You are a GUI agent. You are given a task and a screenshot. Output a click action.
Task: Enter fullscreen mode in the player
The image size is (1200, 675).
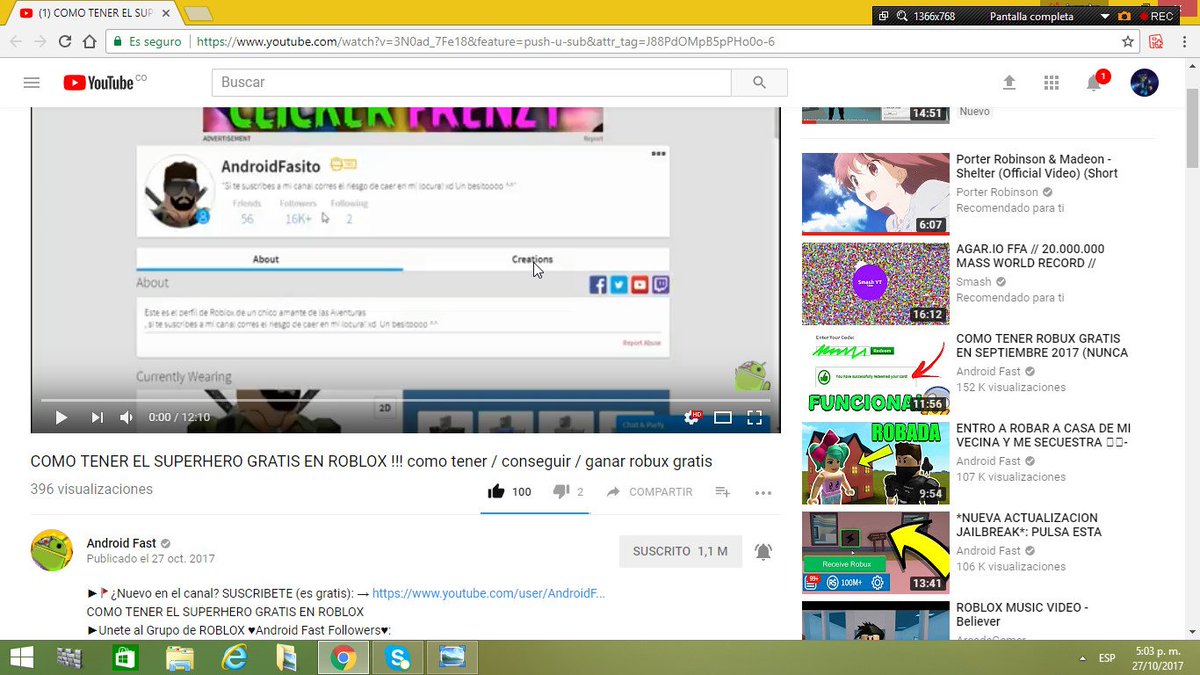[755, 417]
